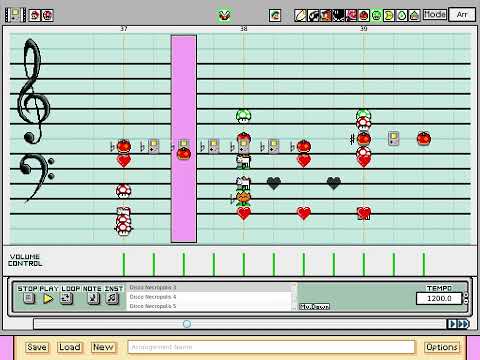
Task: Click the tomato note inside the pink playhead column
Action: pyautogui.click(x=184, y=153)
